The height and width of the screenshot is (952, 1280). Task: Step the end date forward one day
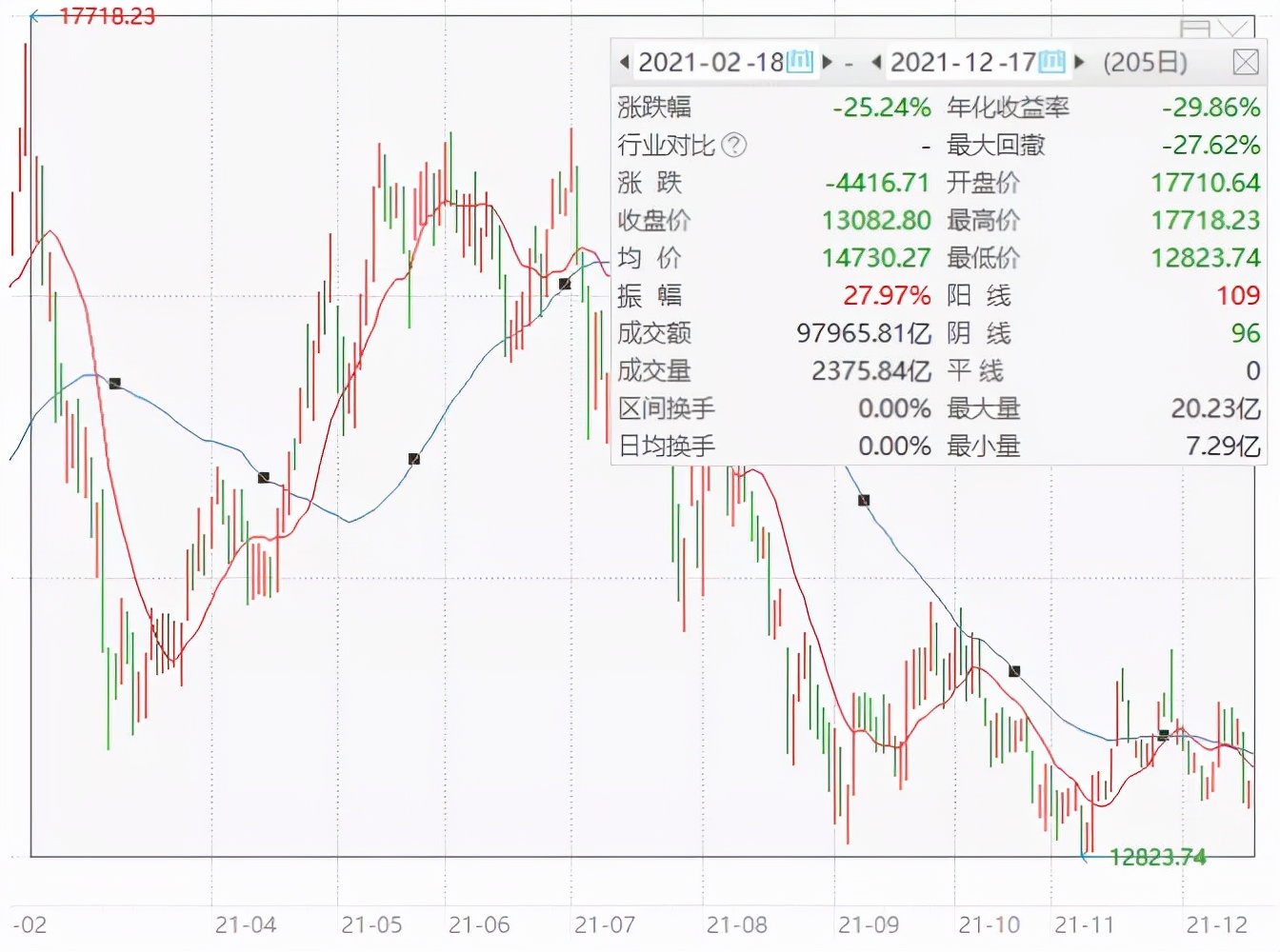1079,63
